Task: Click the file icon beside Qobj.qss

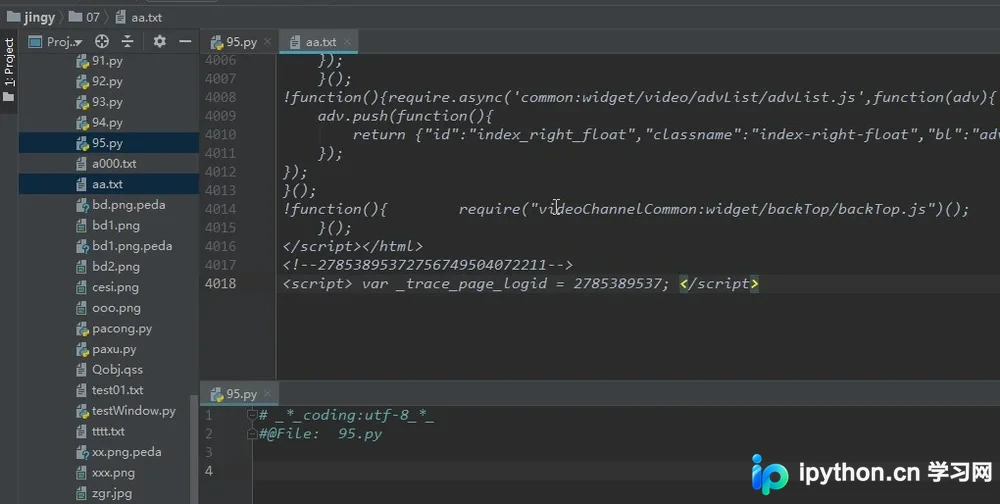Action: point(82,369)
